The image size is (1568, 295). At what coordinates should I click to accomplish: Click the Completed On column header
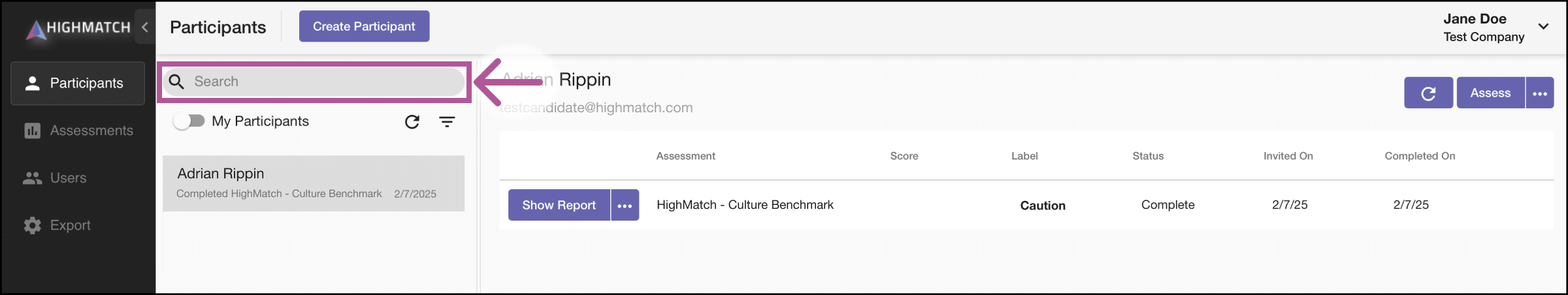coord(1420,156)
